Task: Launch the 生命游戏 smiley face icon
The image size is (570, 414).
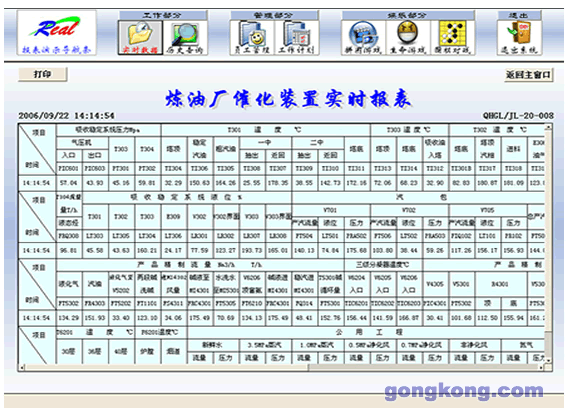Action: tap(408, 37)
